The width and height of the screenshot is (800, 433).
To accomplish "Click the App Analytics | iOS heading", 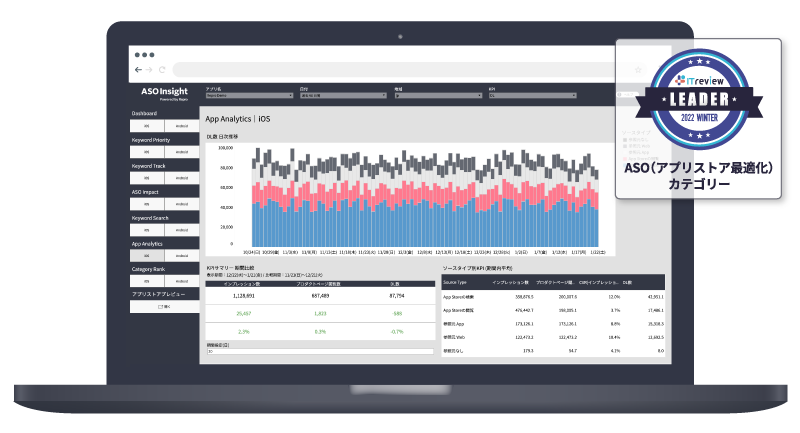I will (238, 119).
